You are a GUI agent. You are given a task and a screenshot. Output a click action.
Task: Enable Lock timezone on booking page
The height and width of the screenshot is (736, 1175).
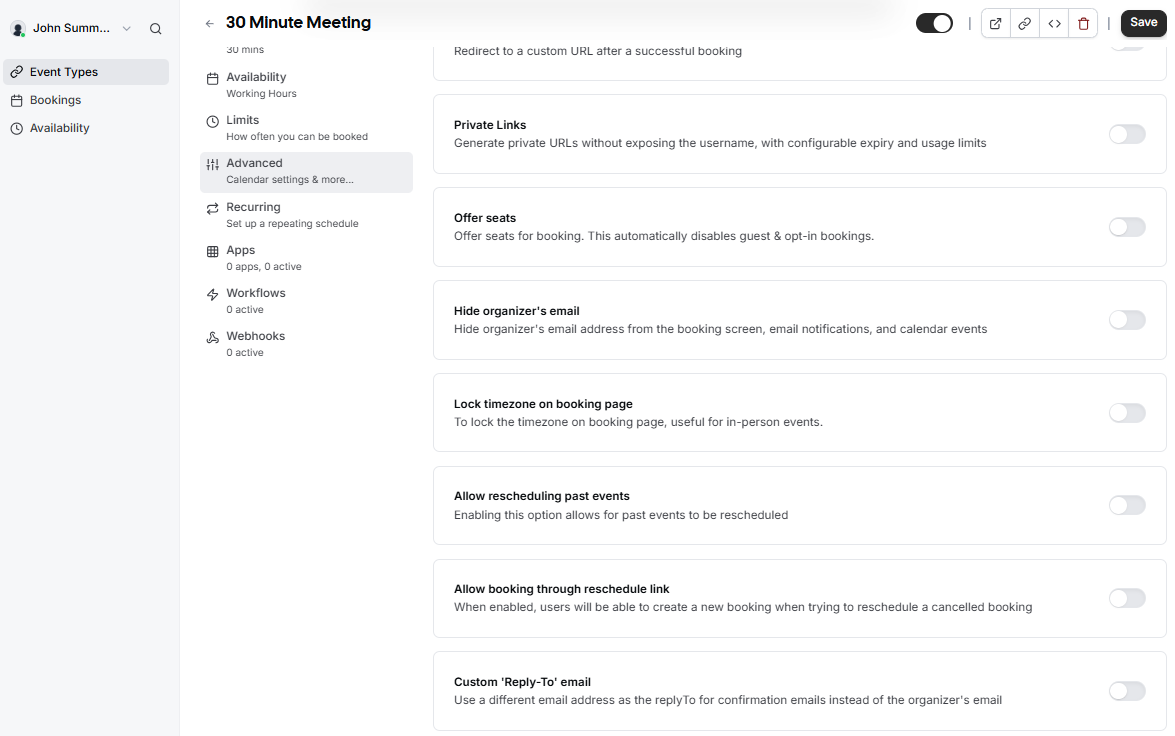(x=1127, y=413)
